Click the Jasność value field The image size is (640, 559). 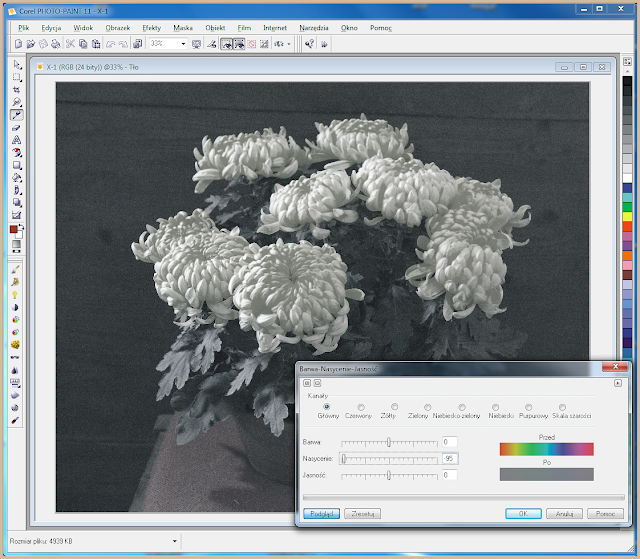(x=449, y=475)
